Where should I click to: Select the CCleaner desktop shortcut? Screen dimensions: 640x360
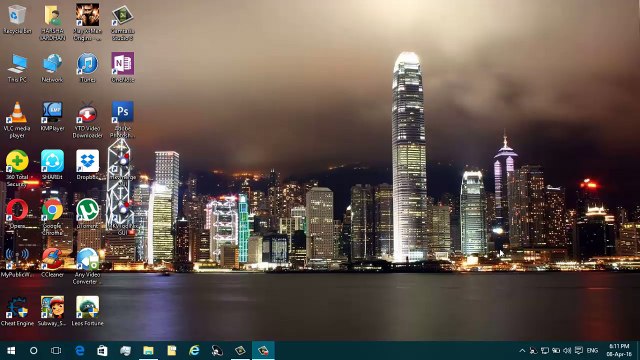52,262
